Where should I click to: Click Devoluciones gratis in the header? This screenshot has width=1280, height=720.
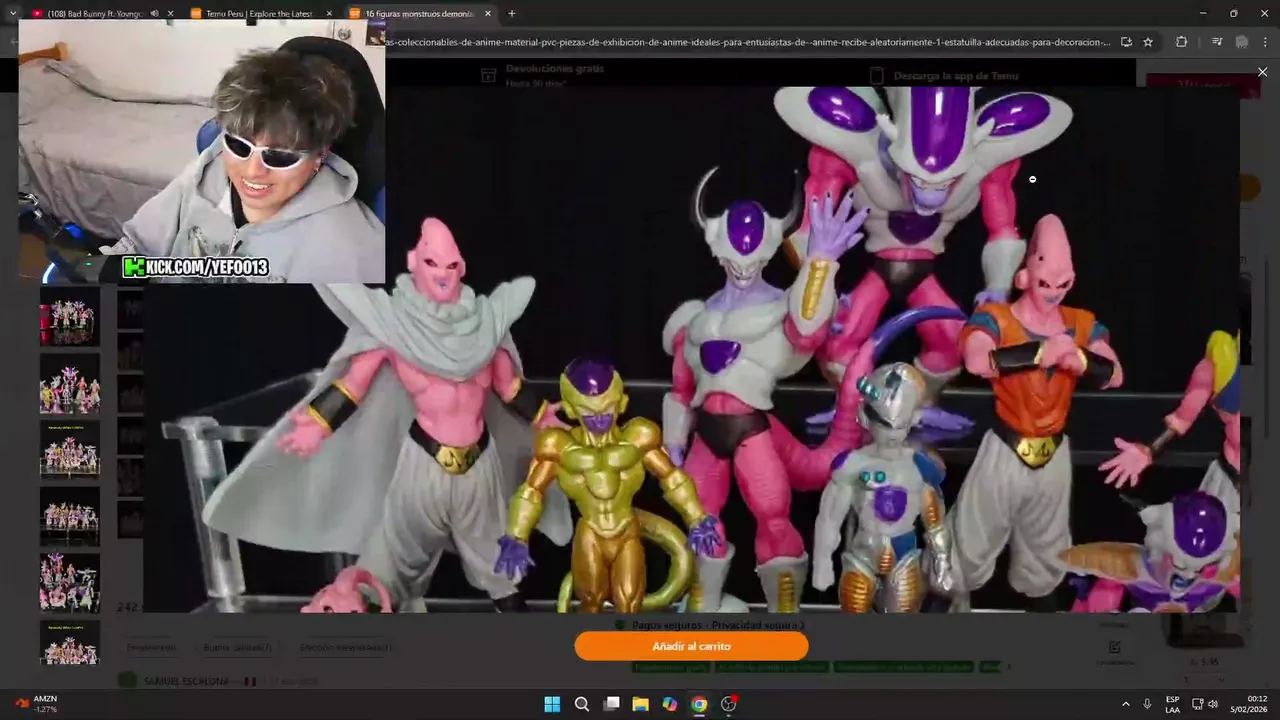point(555,69)
